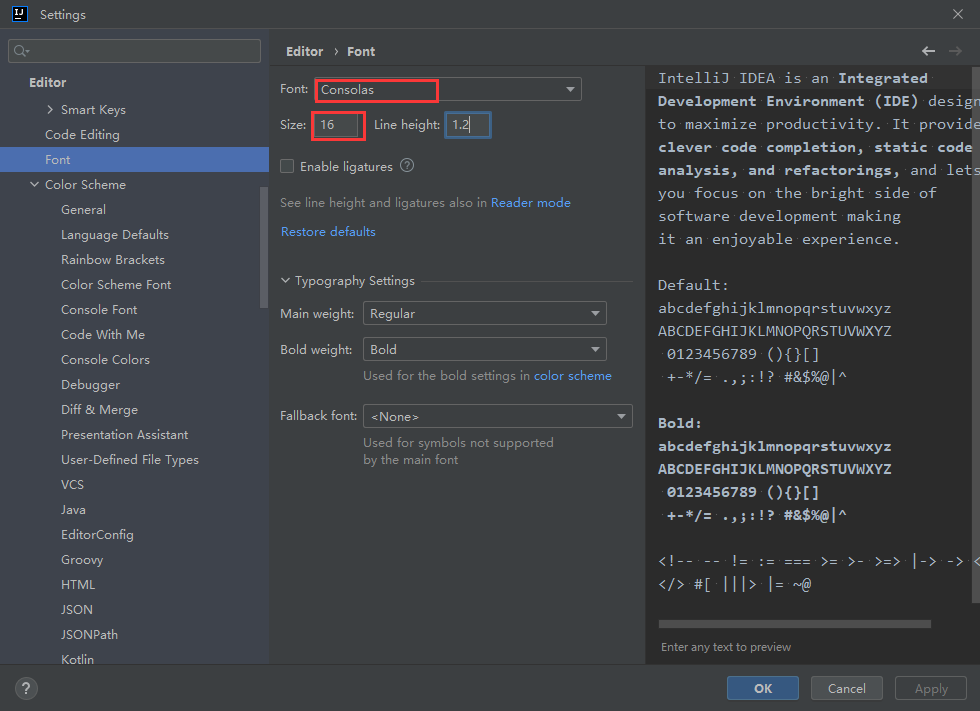
Task: Click the settings tree vertical scrollbar
Action: [x=264, y=247]
